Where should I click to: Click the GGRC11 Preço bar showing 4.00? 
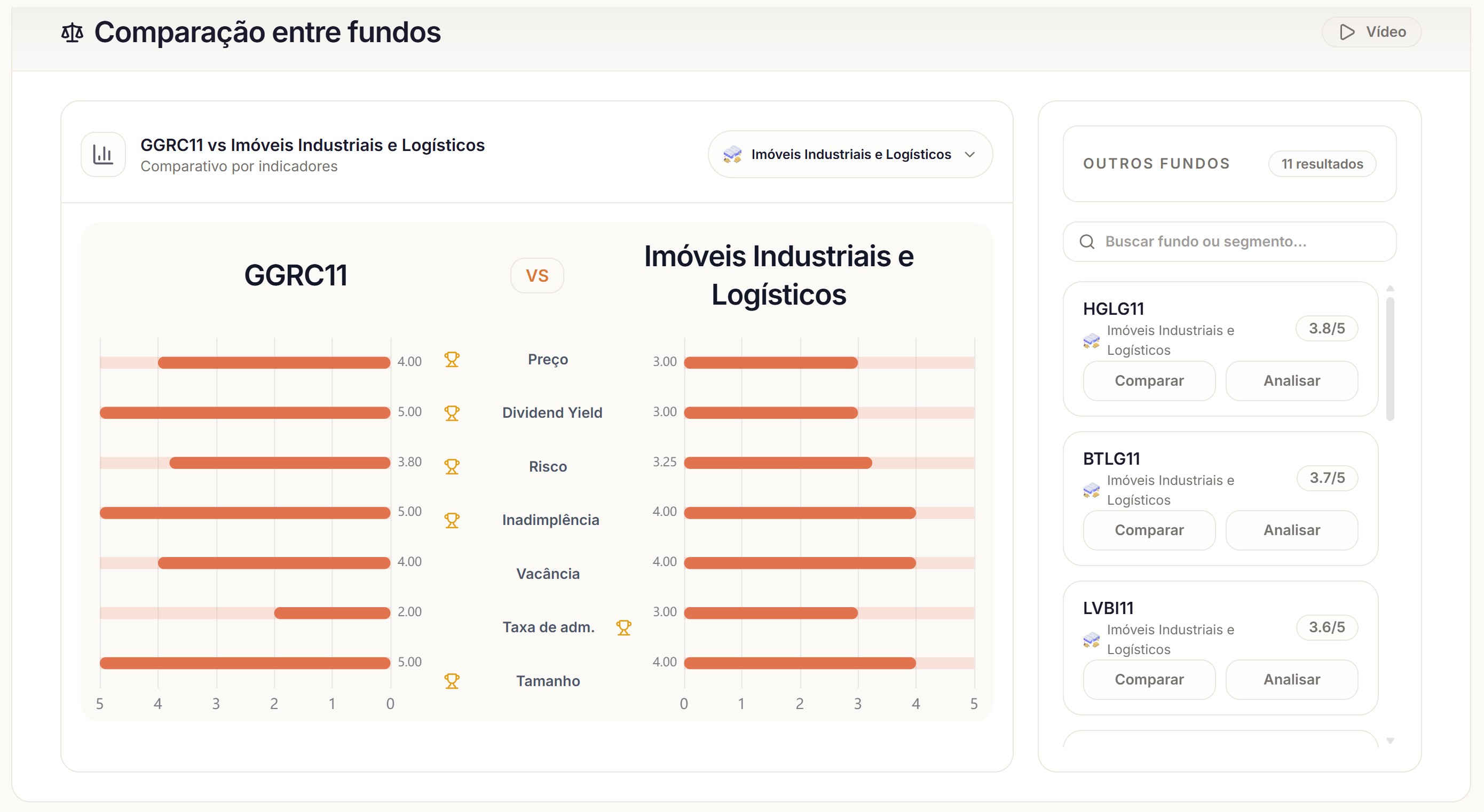274,362
